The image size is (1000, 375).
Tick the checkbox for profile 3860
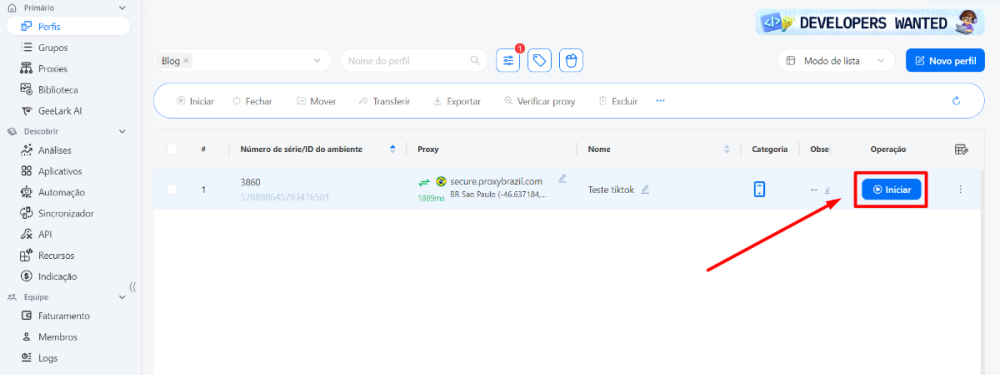pyautogui.click(x=172, y=189)
